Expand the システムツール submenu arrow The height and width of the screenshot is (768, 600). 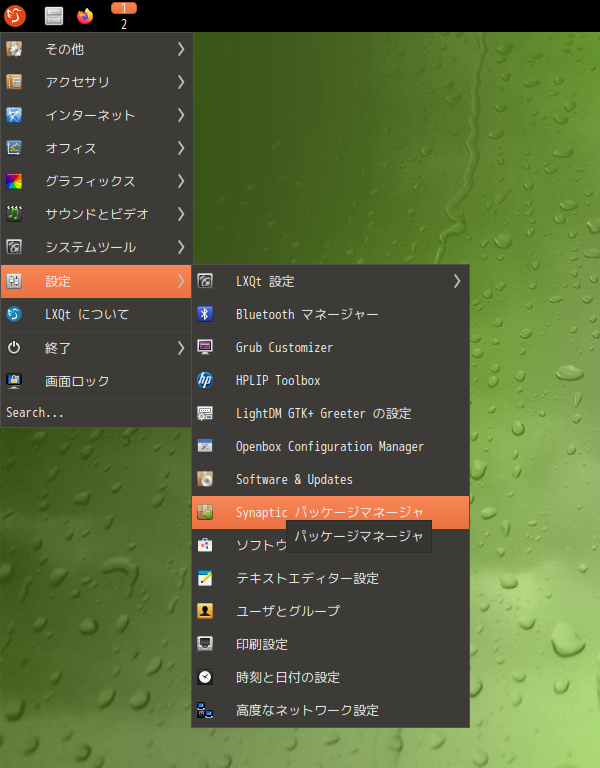(x=181, y=247)
